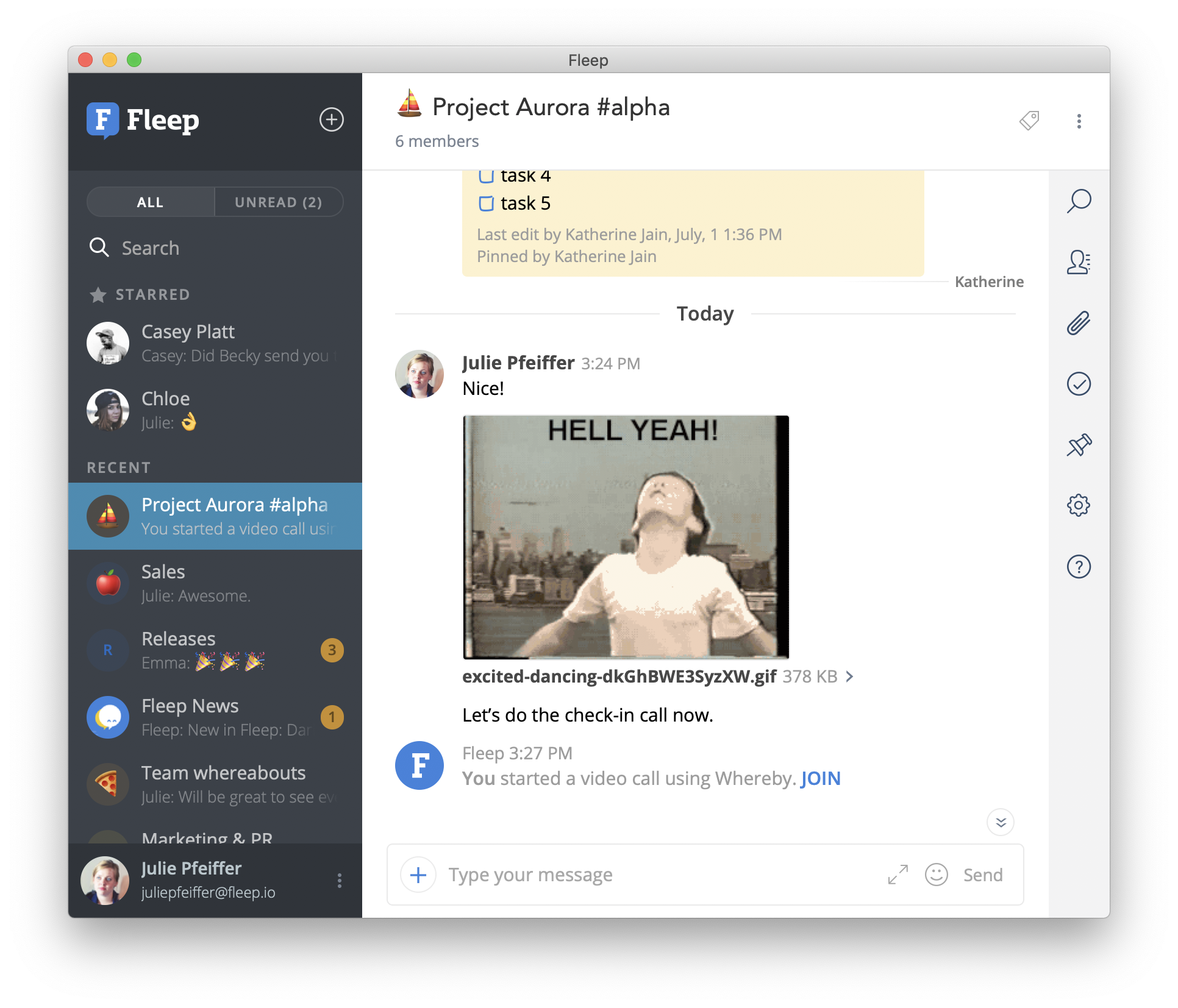This screenshot has width=1178, height=1008.
Task: Check the task 4 checkbox
Action: [486, 176]
